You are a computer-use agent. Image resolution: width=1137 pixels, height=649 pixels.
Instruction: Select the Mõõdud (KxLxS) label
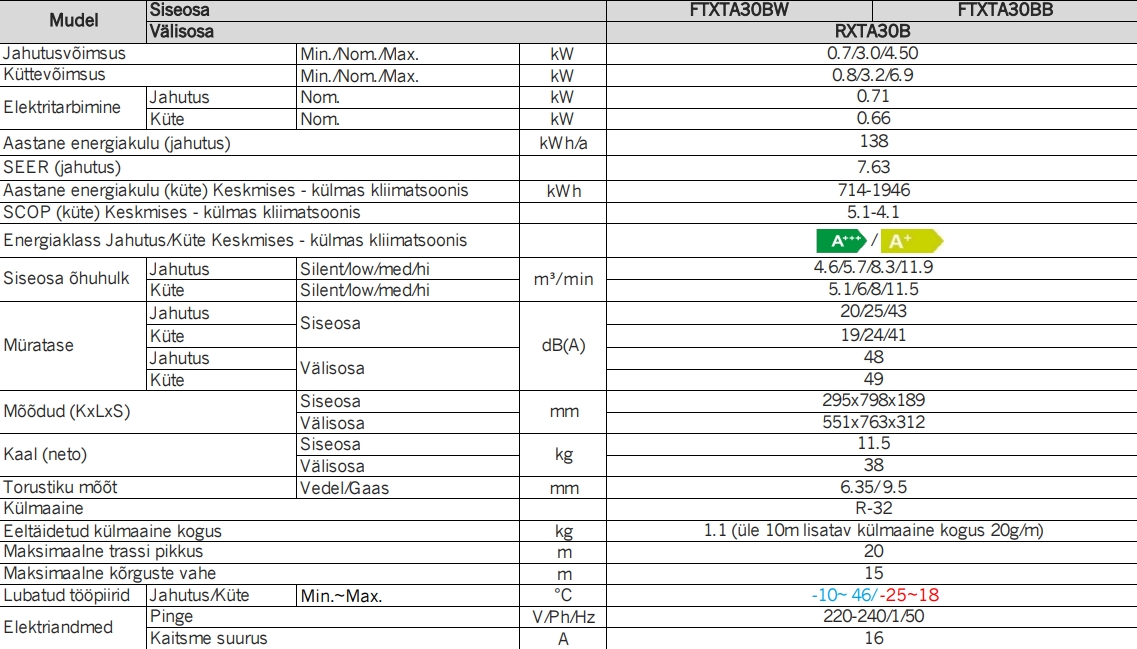67,411
